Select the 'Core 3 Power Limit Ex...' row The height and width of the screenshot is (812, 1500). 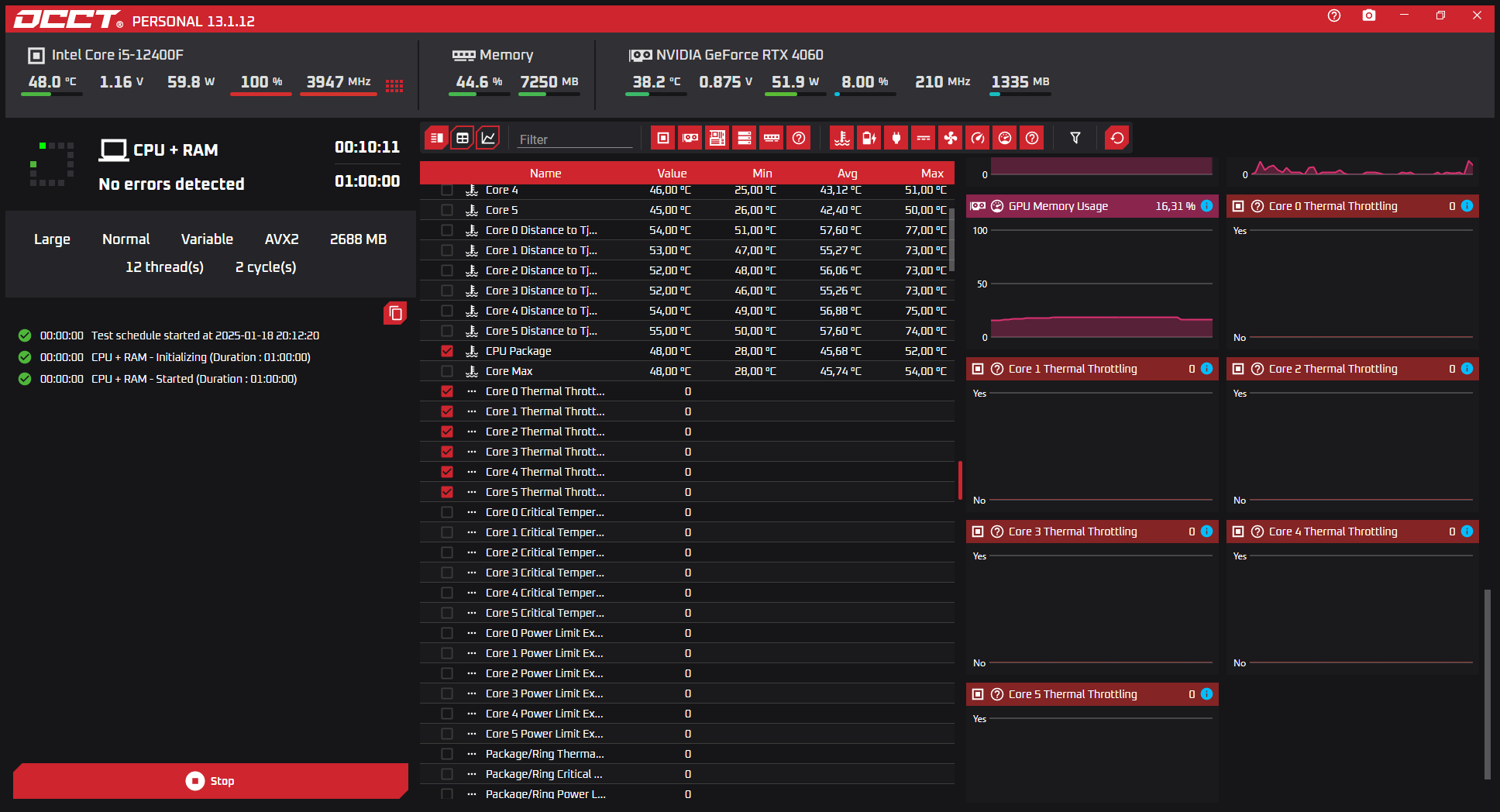(x=687, y=693)
